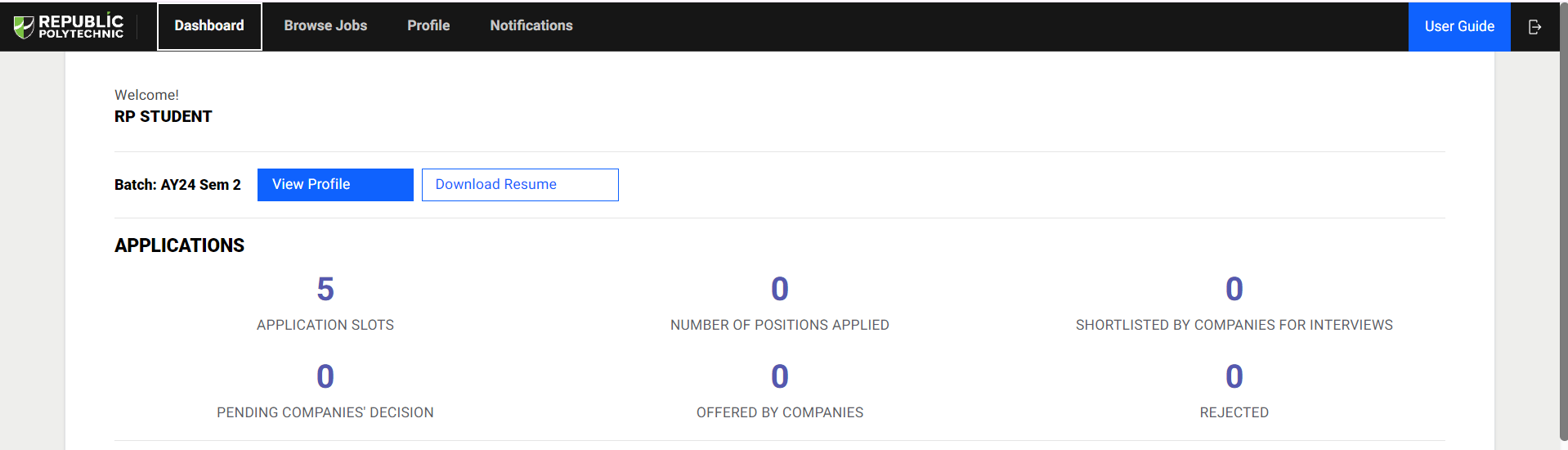Select Pending Companies' Decision count

point(325,376)
